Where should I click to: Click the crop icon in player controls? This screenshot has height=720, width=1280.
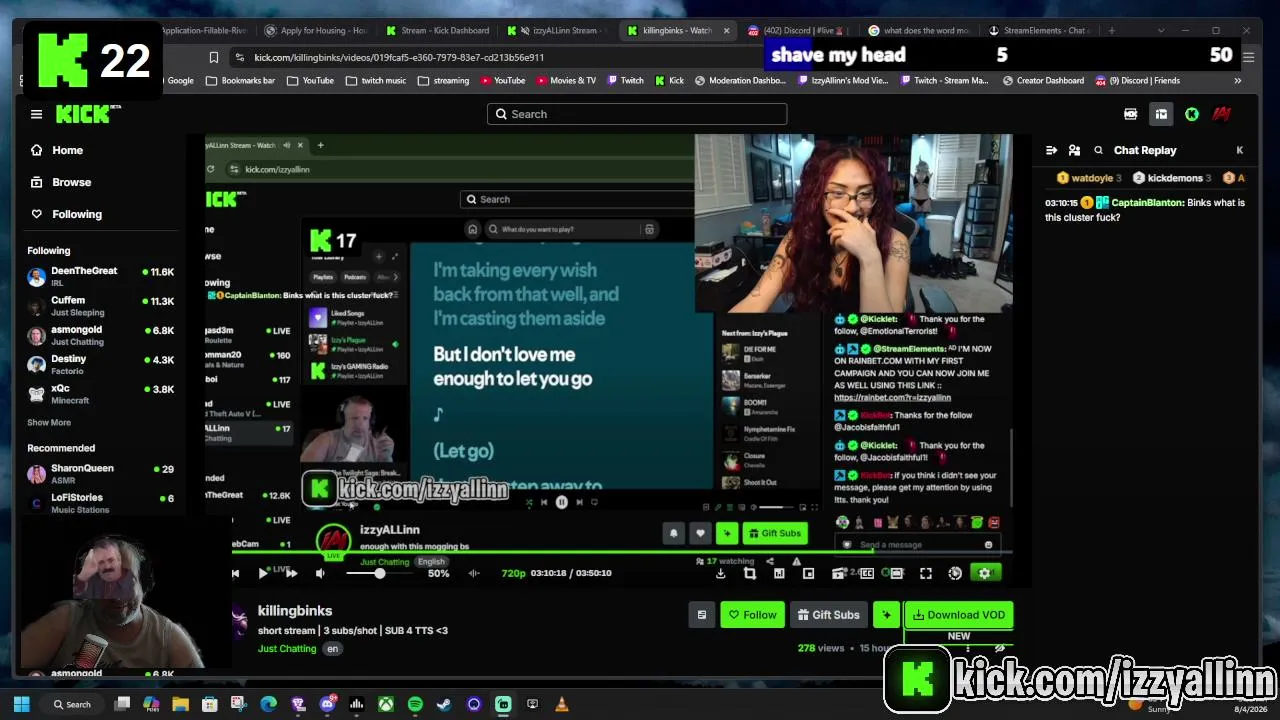(x=750, y=573)
